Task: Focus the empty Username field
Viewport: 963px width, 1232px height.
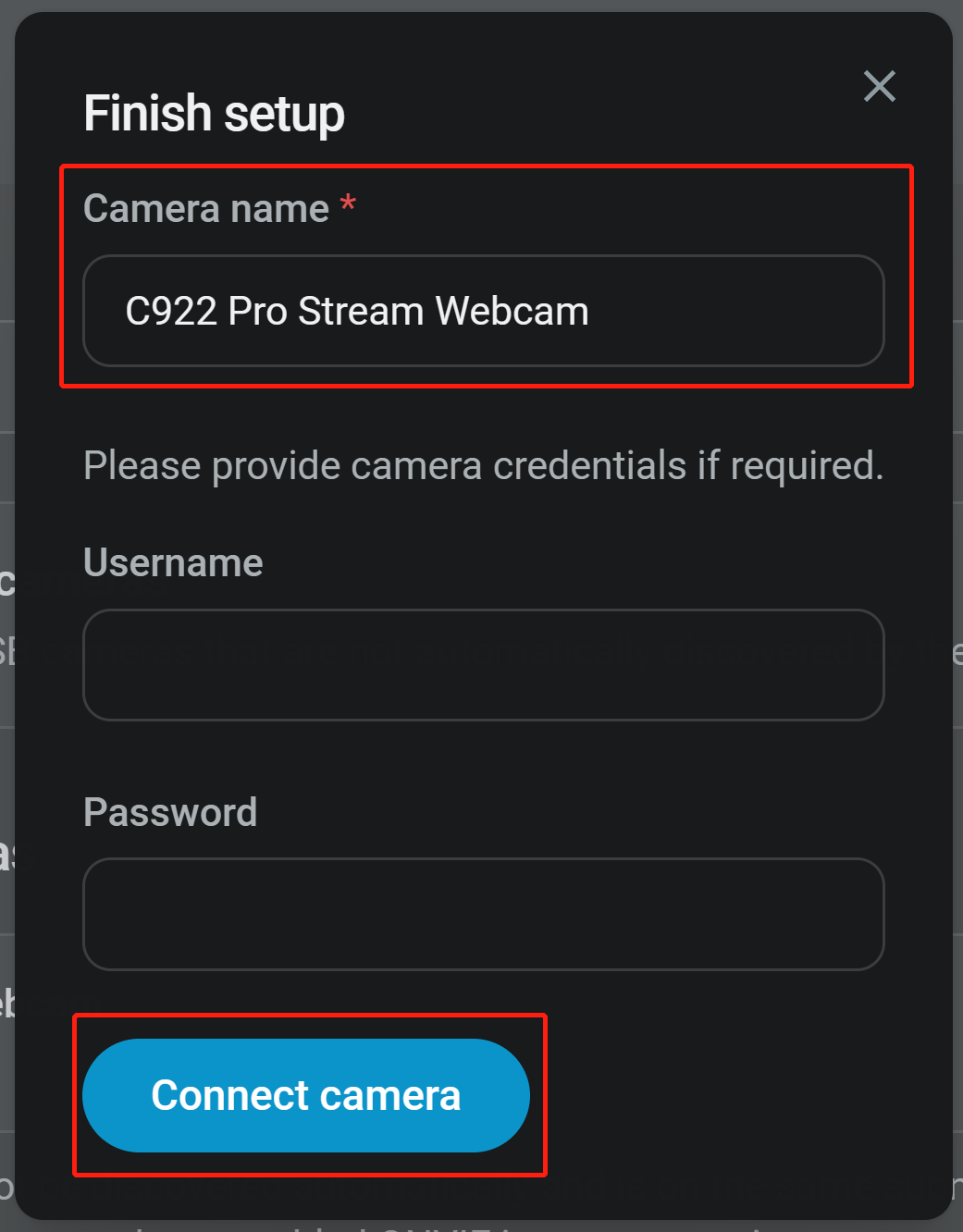Action: pos(484,665)
